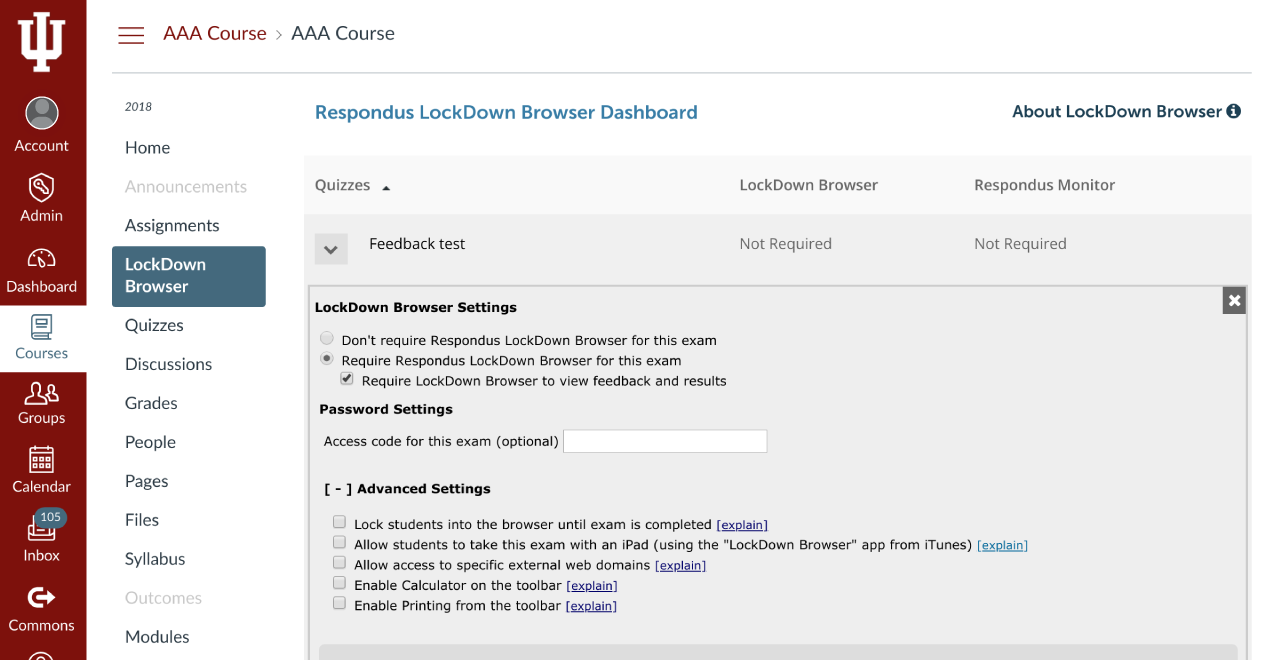This screenshot has height=660, width=1269.
Task: Open the Admin shield icon
Action: (41, 186)
